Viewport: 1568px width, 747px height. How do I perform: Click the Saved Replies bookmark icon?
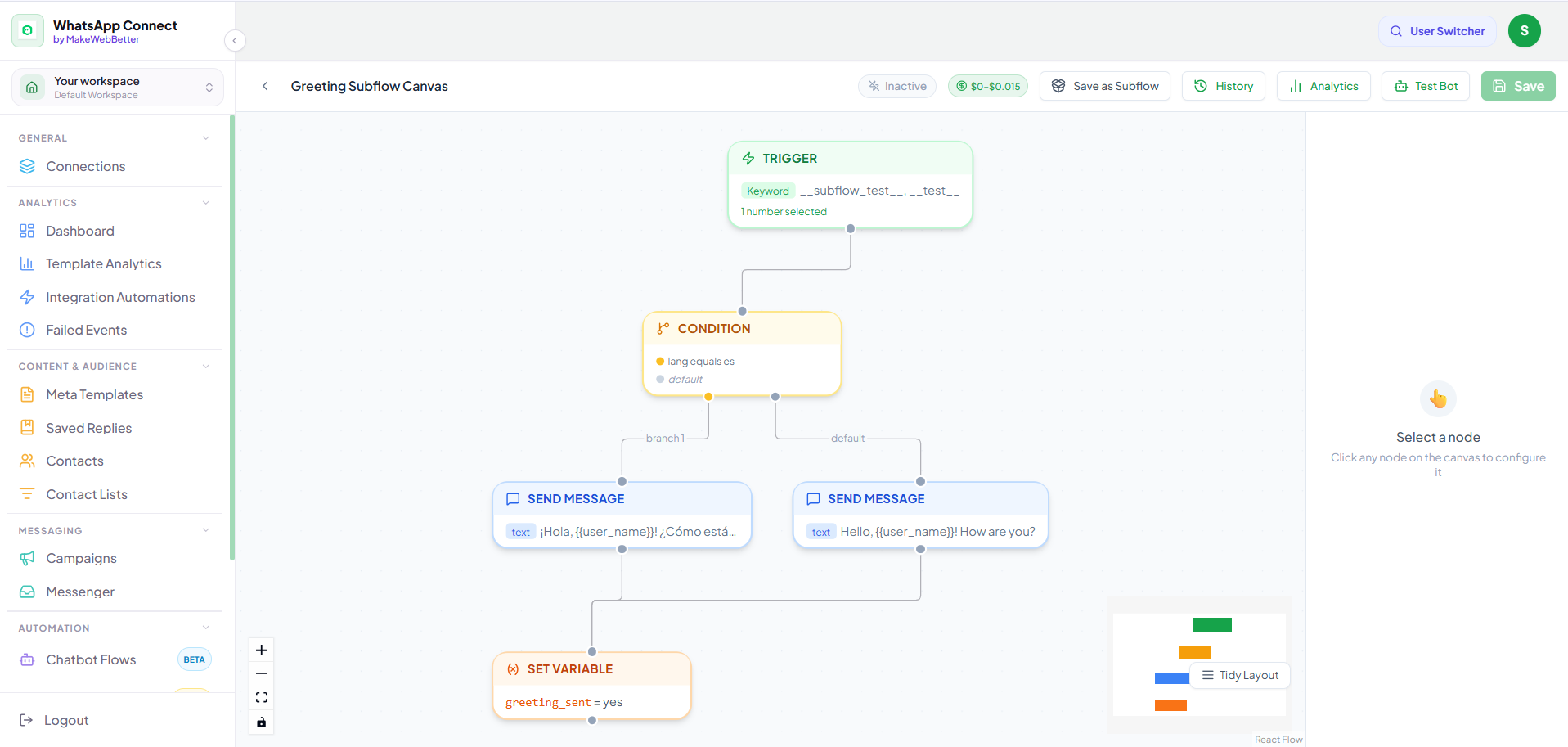[27, 427]
